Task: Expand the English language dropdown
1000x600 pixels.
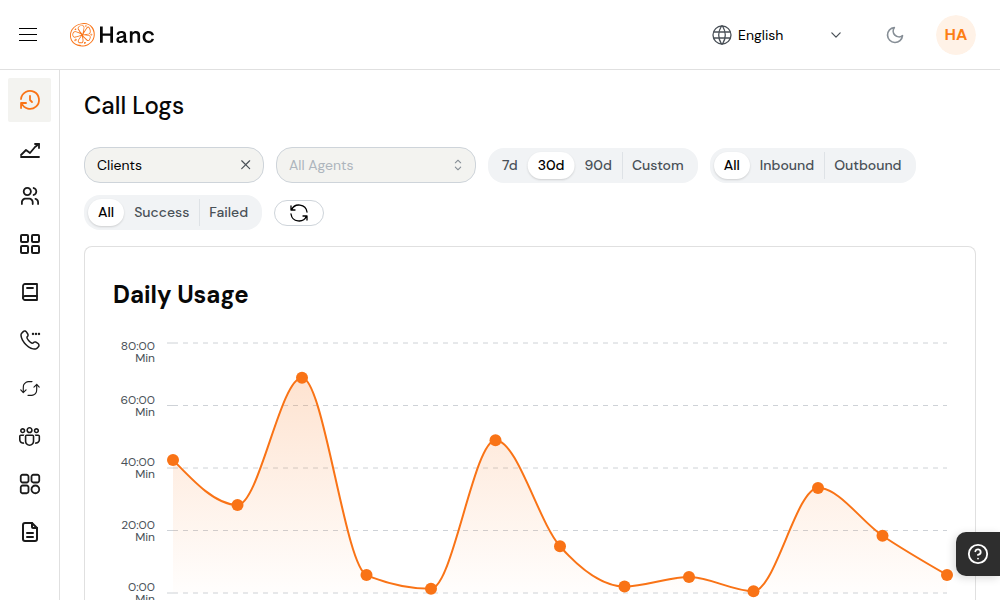Action: pos(777,35)
